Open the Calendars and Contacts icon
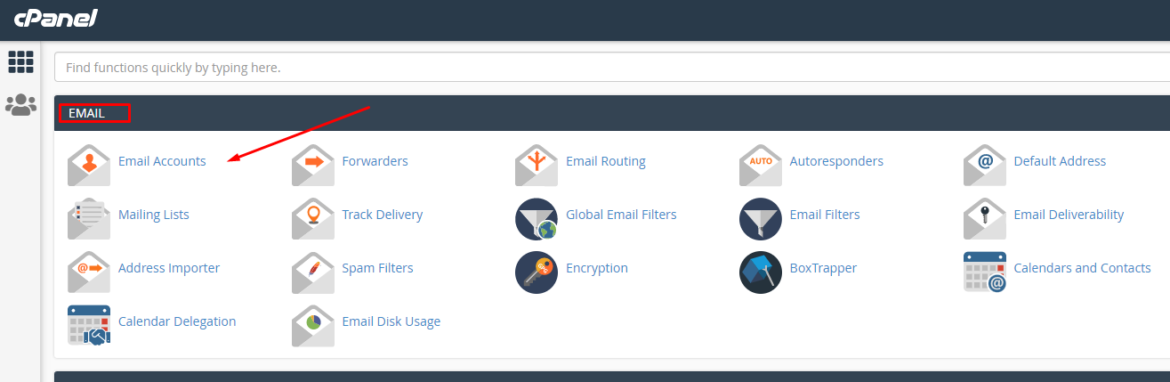Screen dimensions: 1170x382 [984, 272]
